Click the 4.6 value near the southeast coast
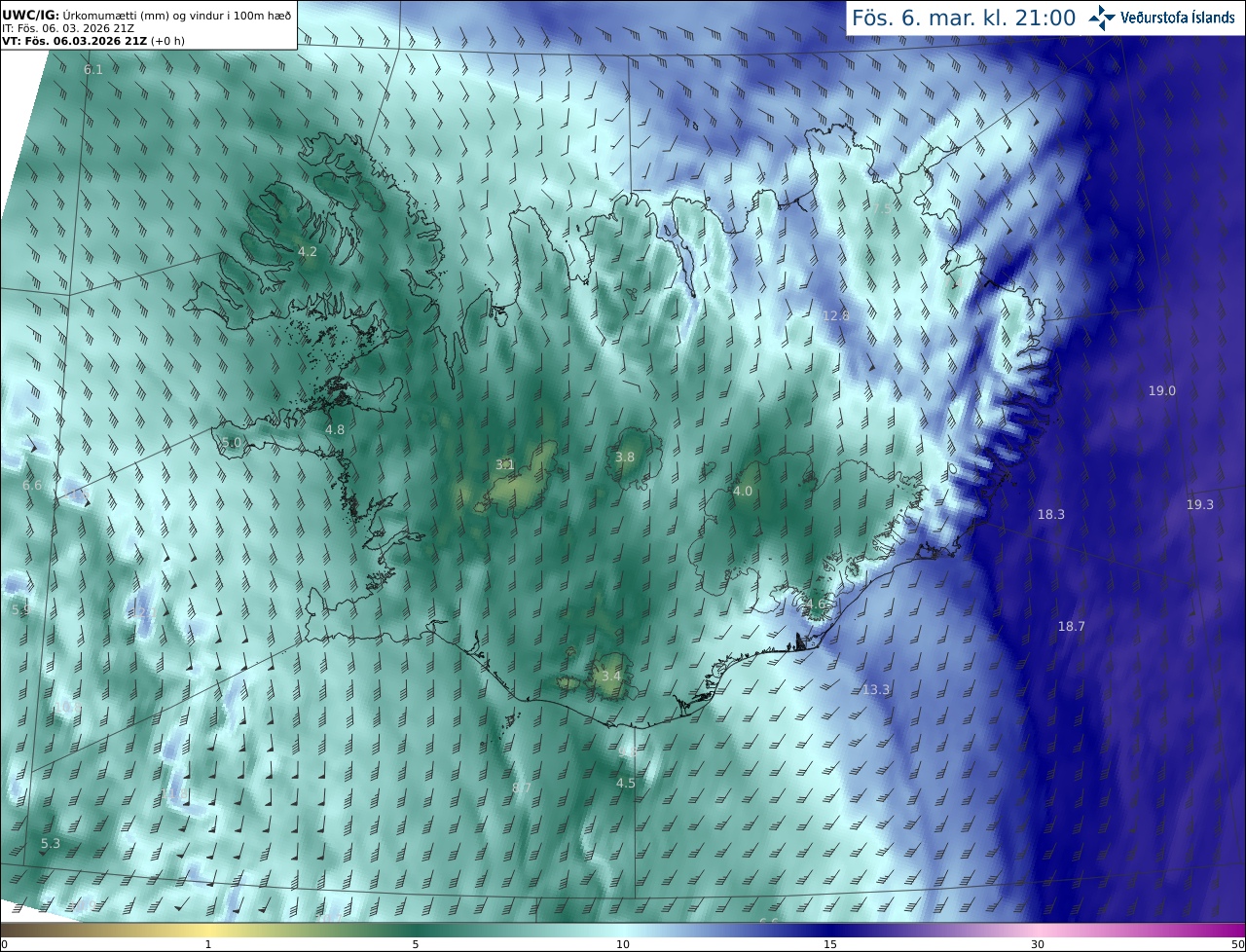Image resolution: width=1246 pixels, height=952 pixels. (x=816, y=604)
